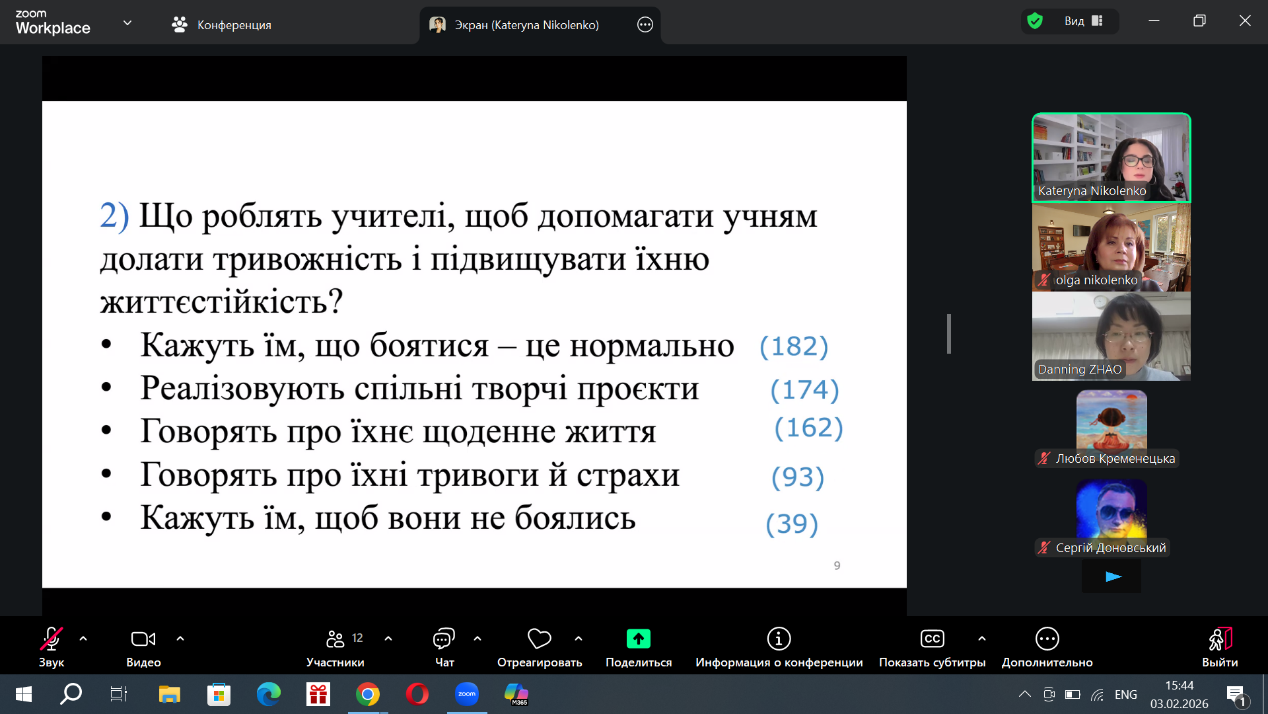Image resolution: width=1268 pixels, height=714 pixels.
Task: Expand audio options arrow next to mic
Action: pyautogui.click(x=83, y=638)
